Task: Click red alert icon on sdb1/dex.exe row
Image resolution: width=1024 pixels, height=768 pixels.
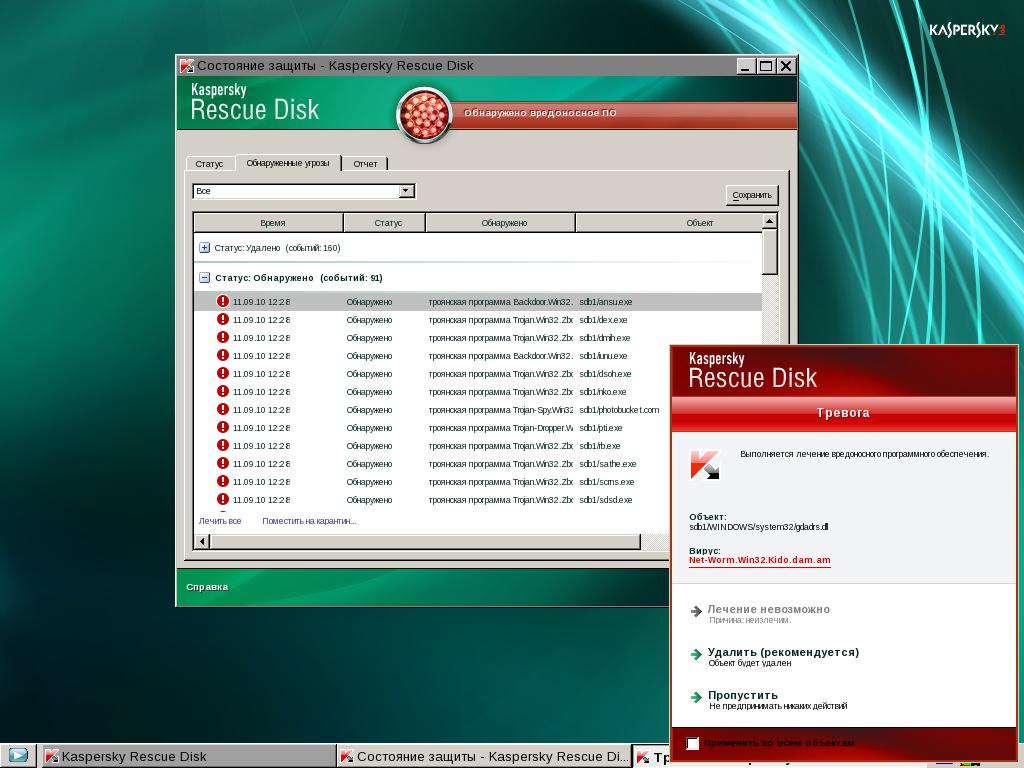Action: 223,319
